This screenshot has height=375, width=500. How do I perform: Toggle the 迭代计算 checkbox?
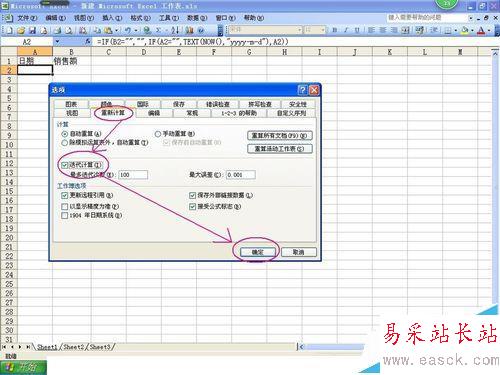[65, 165]
